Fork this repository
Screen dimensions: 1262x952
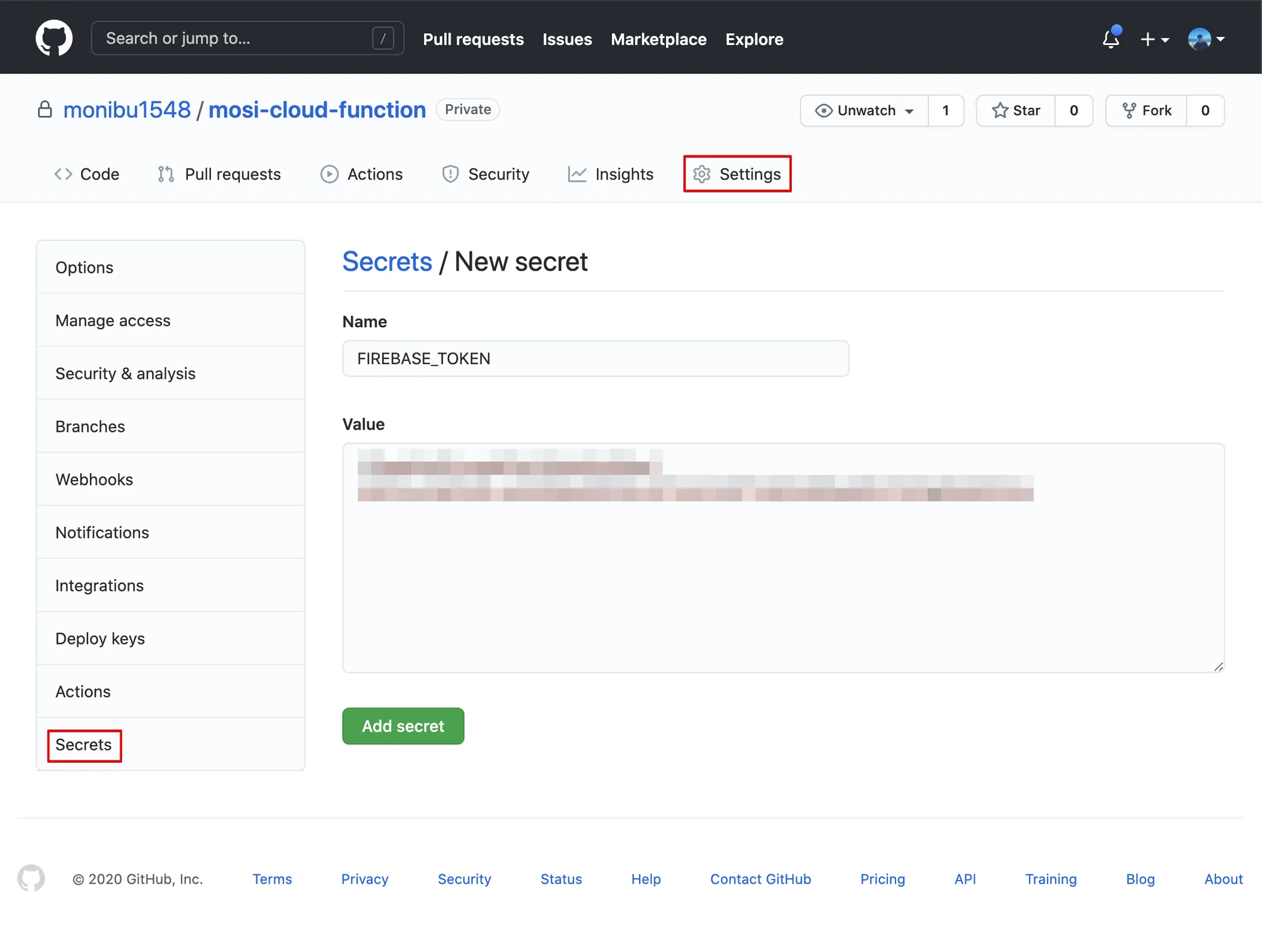pos(1147,110)
